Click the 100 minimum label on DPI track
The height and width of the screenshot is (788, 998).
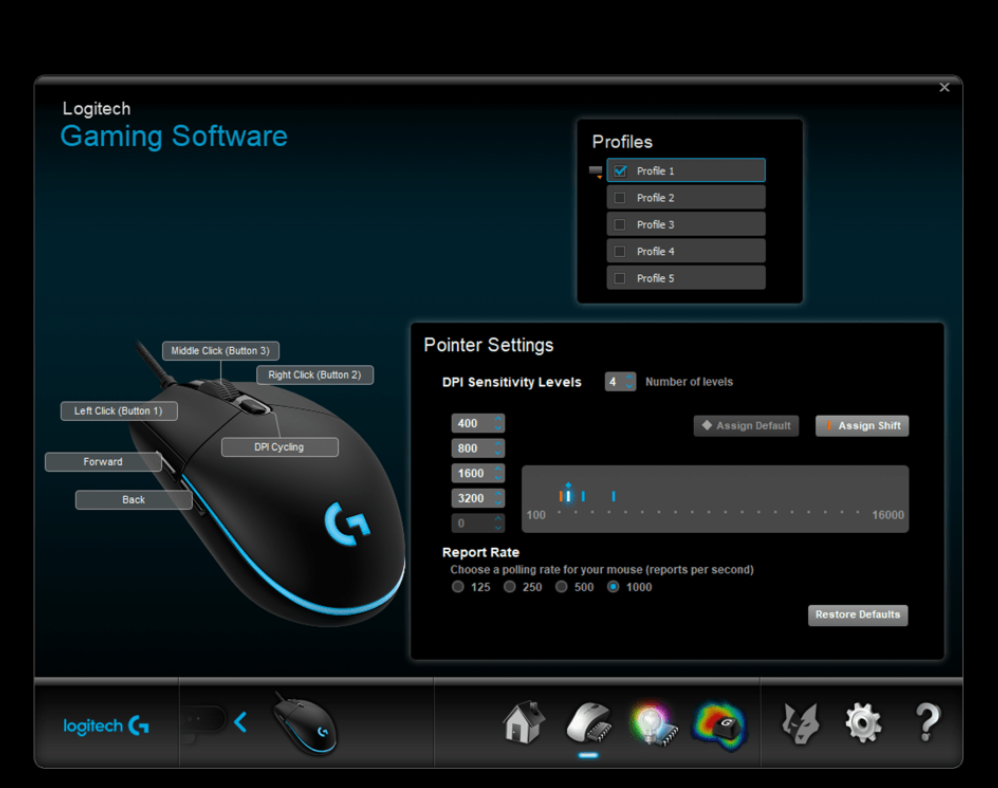click(536, 515)
